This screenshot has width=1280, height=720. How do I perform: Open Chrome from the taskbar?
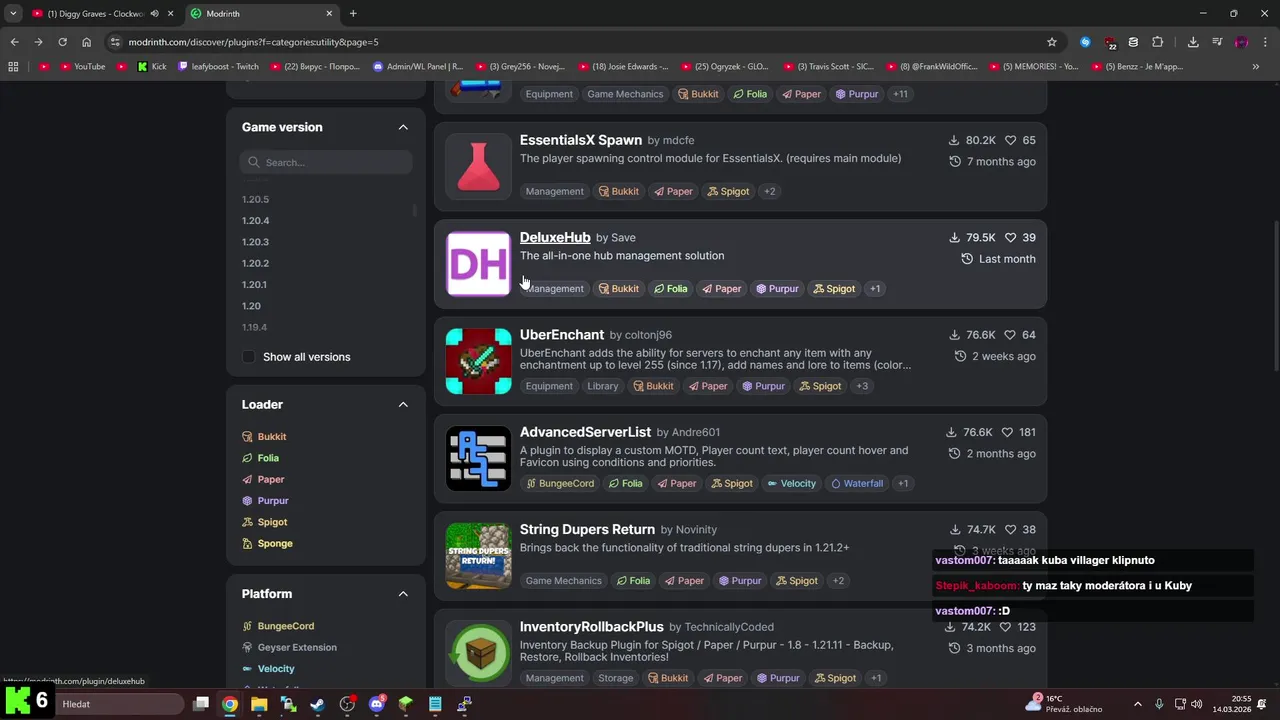(x=230, y=704)
